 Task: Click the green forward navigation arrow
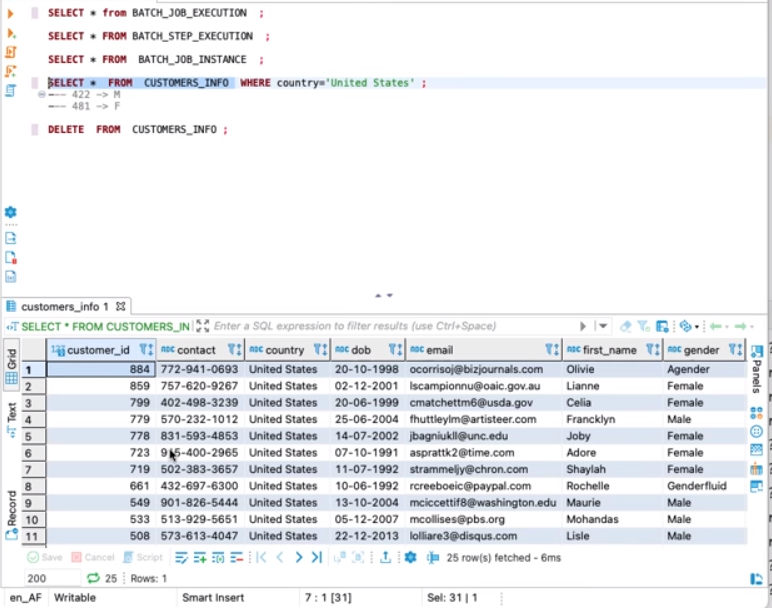(x=740, y=326)
